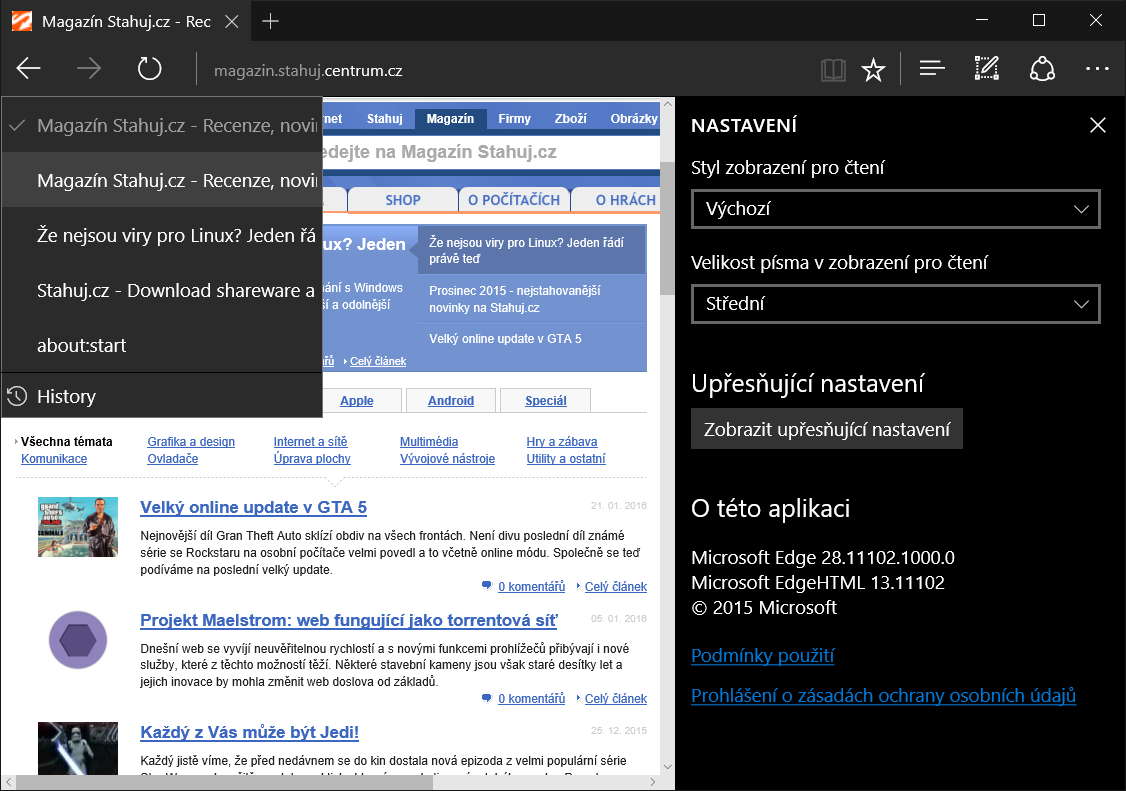The width and height of the screenshot is (1126, 791).
Task: Open reading view book icon
Action: 833,70
